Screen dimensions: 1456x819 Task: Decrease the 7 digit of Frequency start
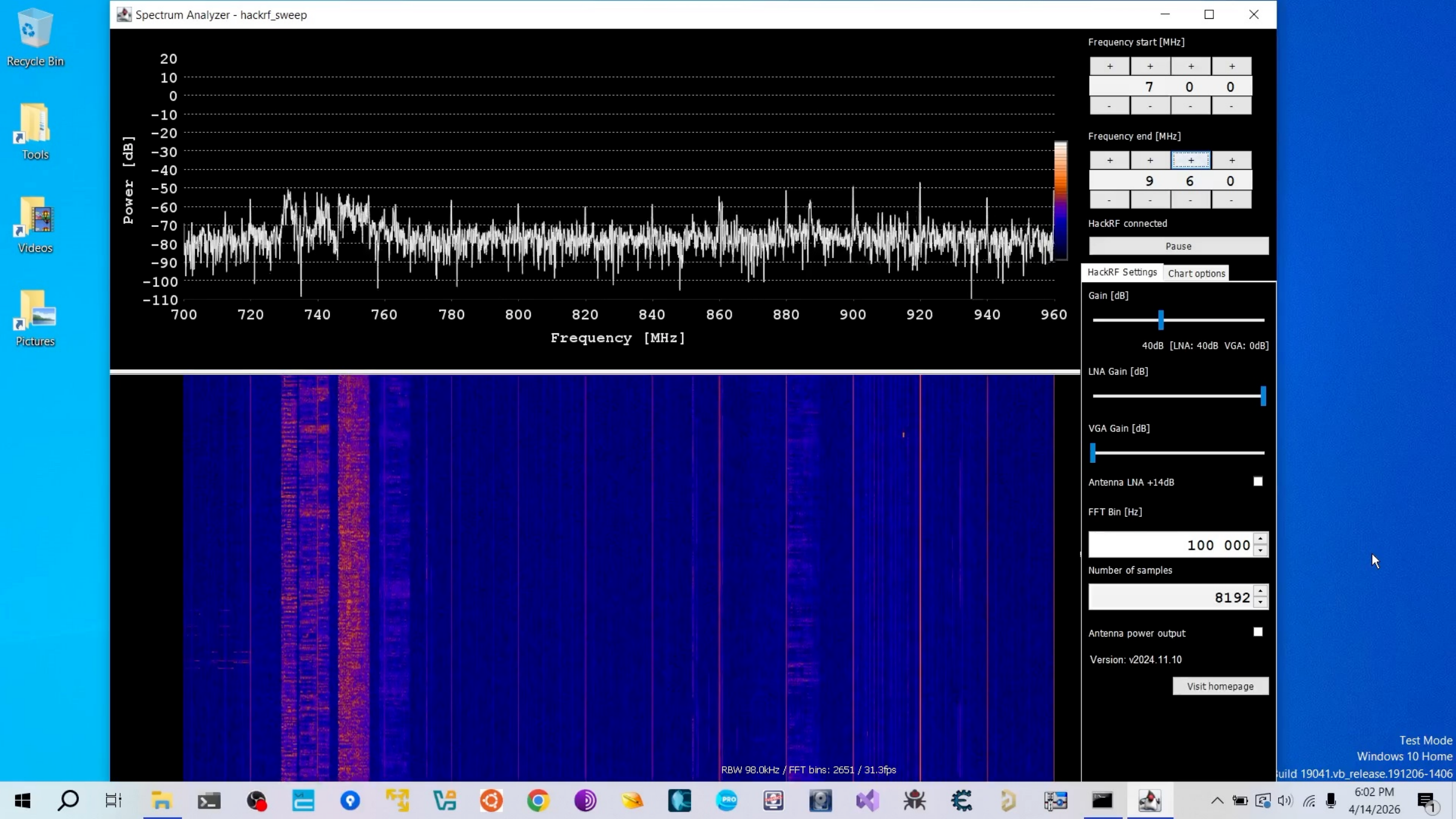(x=1150, y=106)
